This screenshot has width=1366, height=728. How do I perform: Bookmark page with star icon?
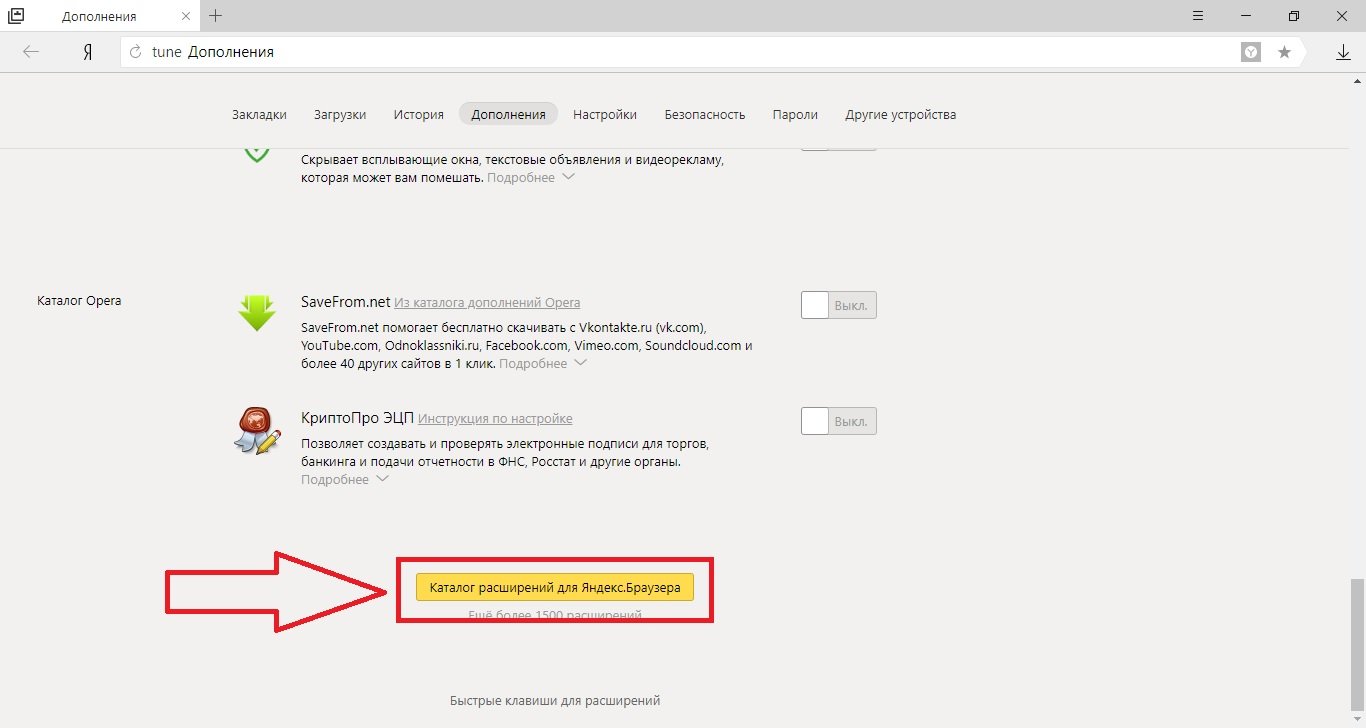tap(1285, 52)
